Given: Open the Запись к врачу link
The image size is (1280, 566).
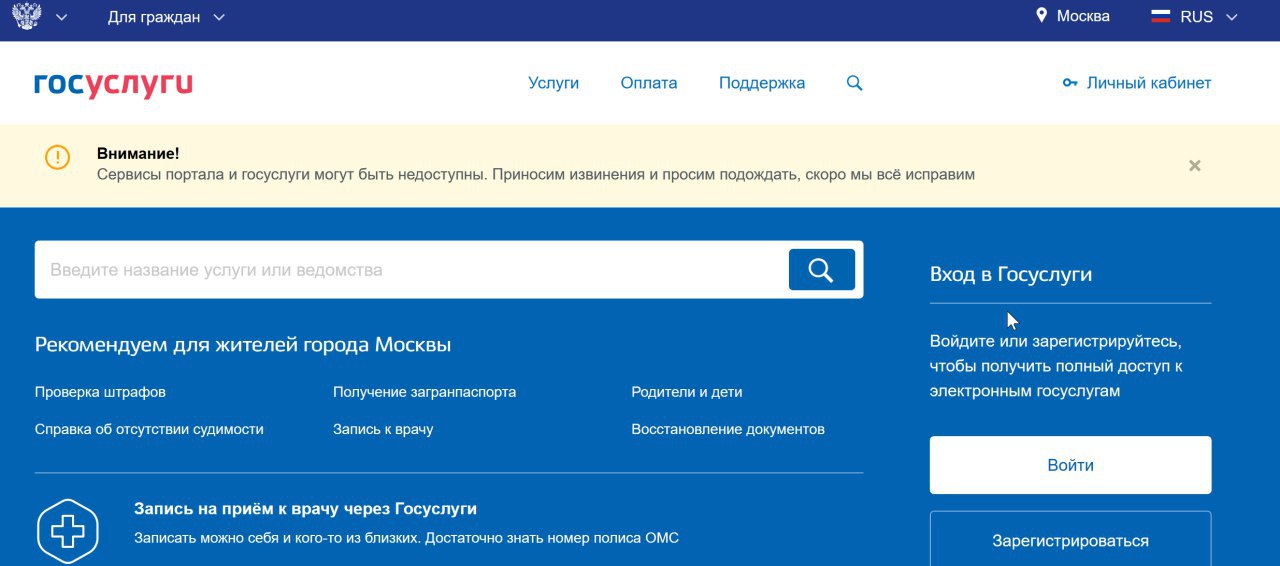Looking at the screenshot, I should pyautogui.click(x=383, y=429).
